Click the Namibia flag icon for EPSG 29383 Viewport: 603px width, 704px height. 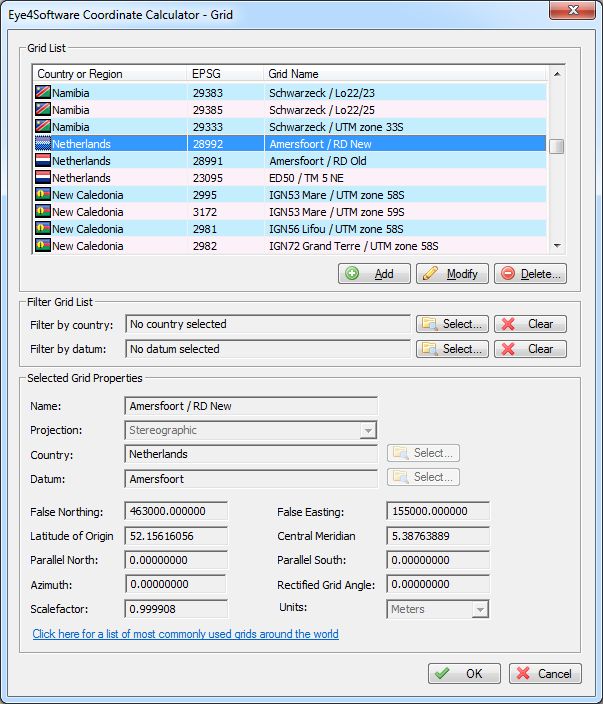42,92
